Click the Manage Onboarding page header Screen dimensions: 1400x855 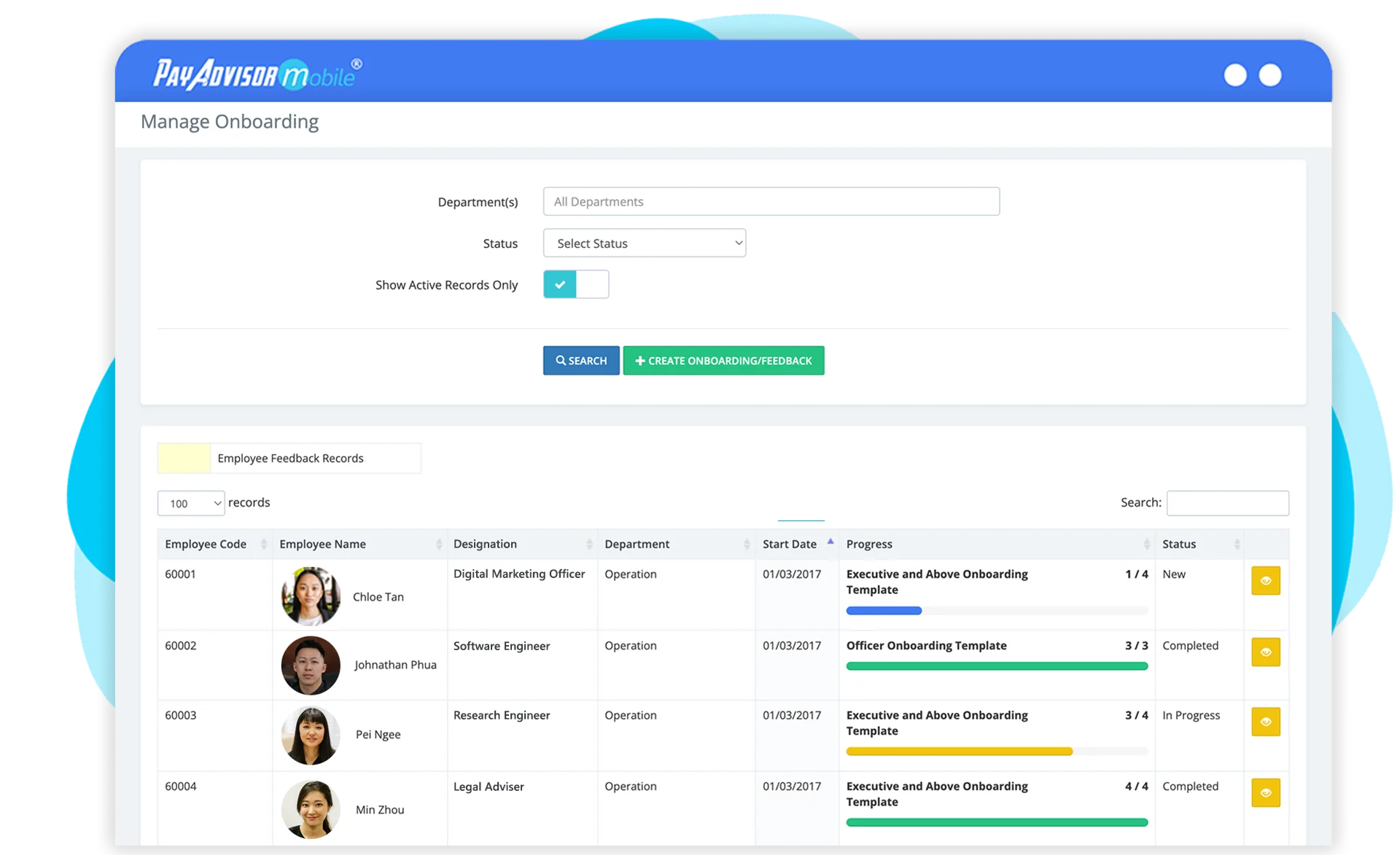[x=230, y=121]
